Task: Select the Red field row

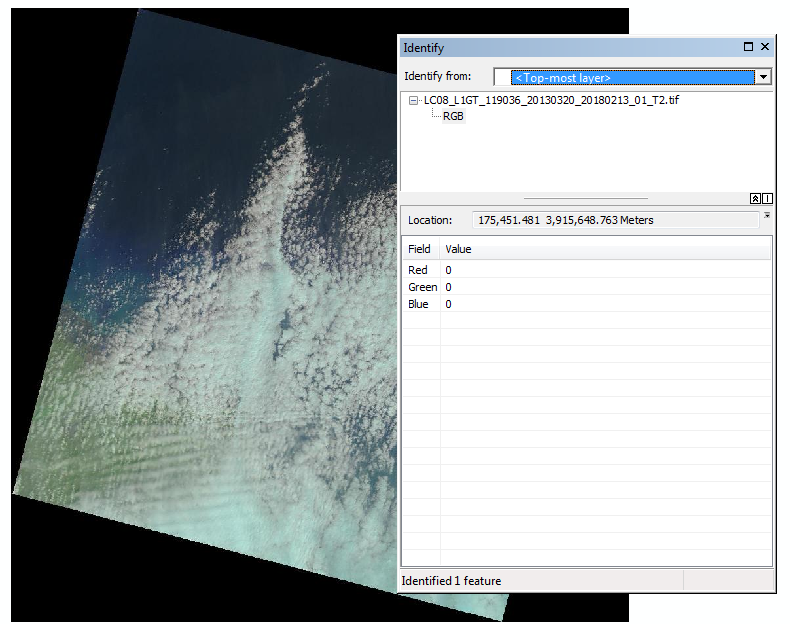Action: [x=418, y=270]
